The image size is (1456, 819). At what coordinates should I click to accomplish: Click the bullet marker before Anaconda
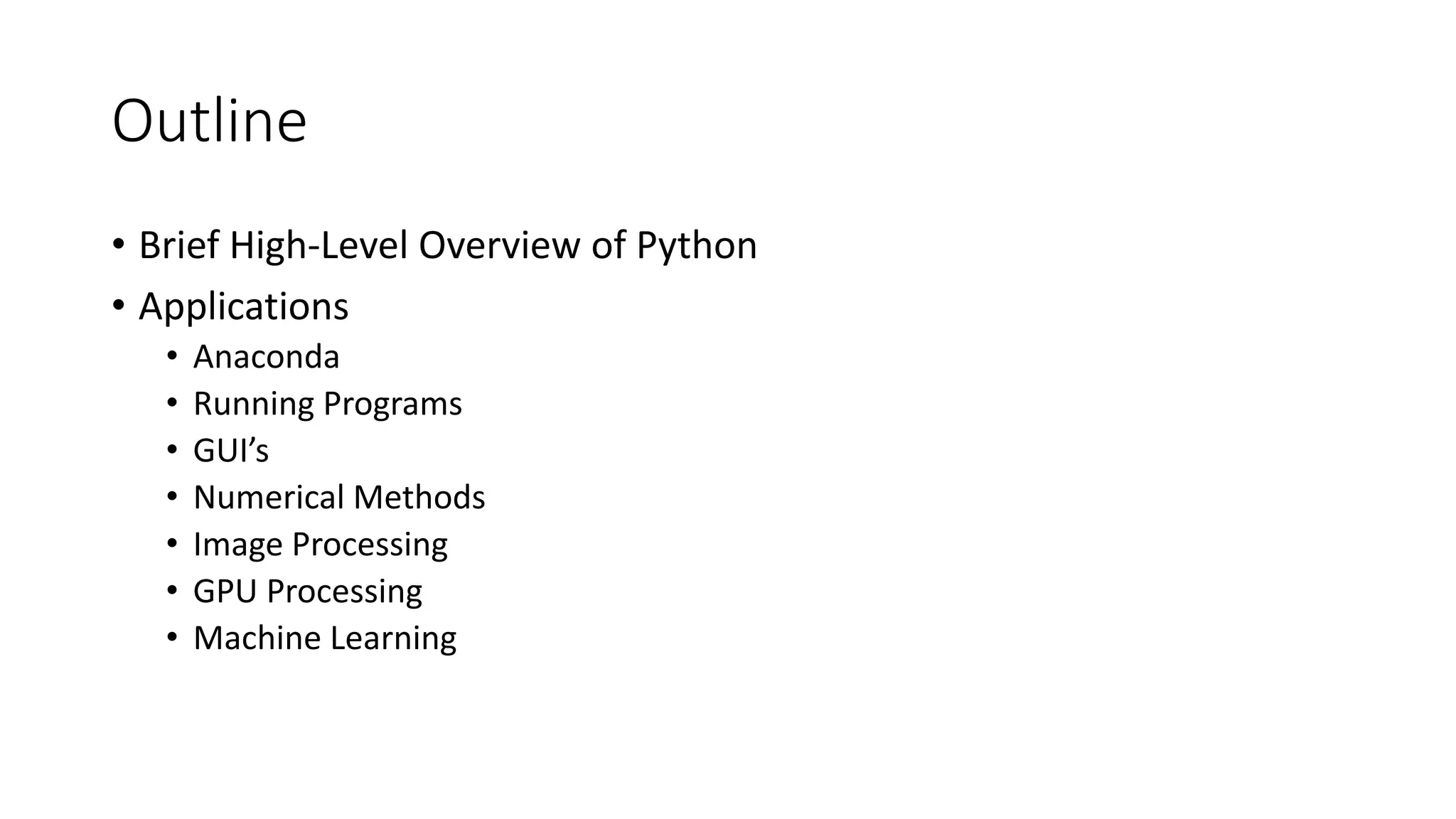(172, 355)
